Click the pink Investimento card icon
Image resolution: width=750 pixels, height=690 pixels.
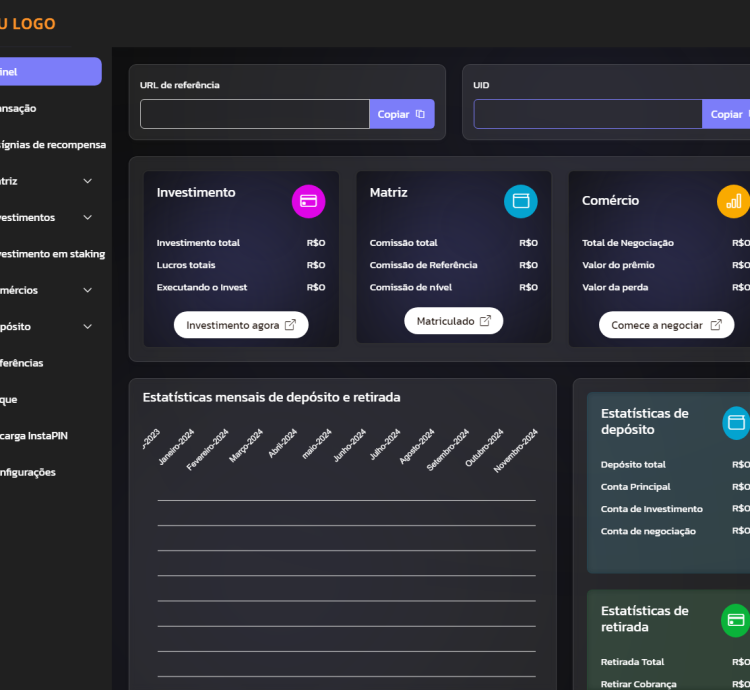click(x=308, y=201)
